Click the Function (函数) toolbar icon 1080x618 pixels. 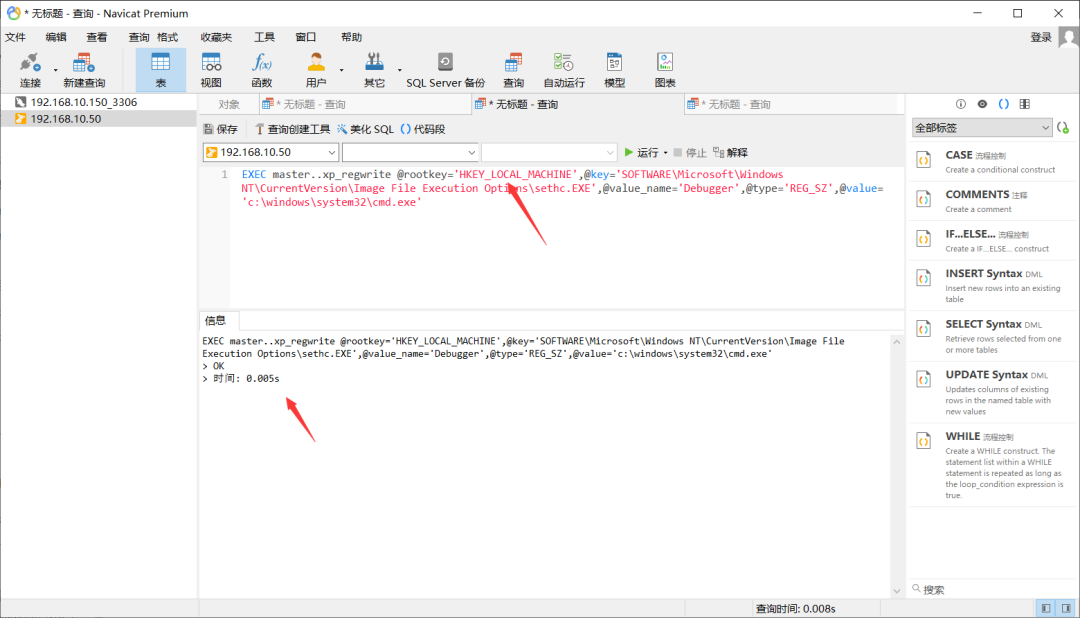click(x=262, y=70)
